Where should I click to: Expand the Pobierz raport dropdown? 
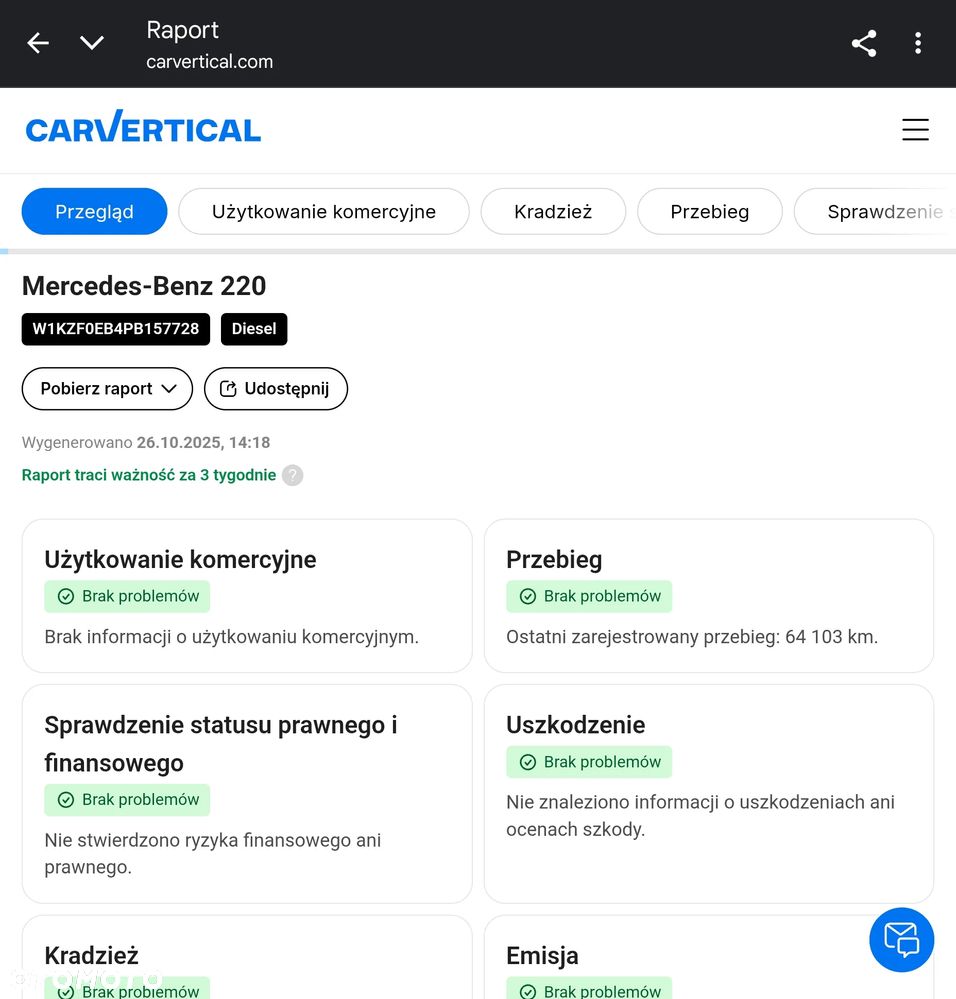coord(107,389)
